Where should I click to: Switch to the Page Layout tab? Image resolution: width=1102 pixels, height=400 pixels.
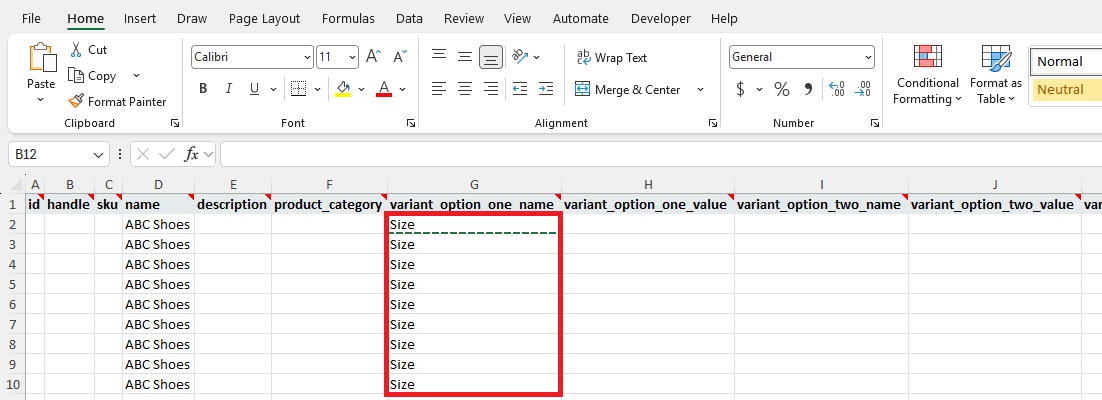[264, 18]
